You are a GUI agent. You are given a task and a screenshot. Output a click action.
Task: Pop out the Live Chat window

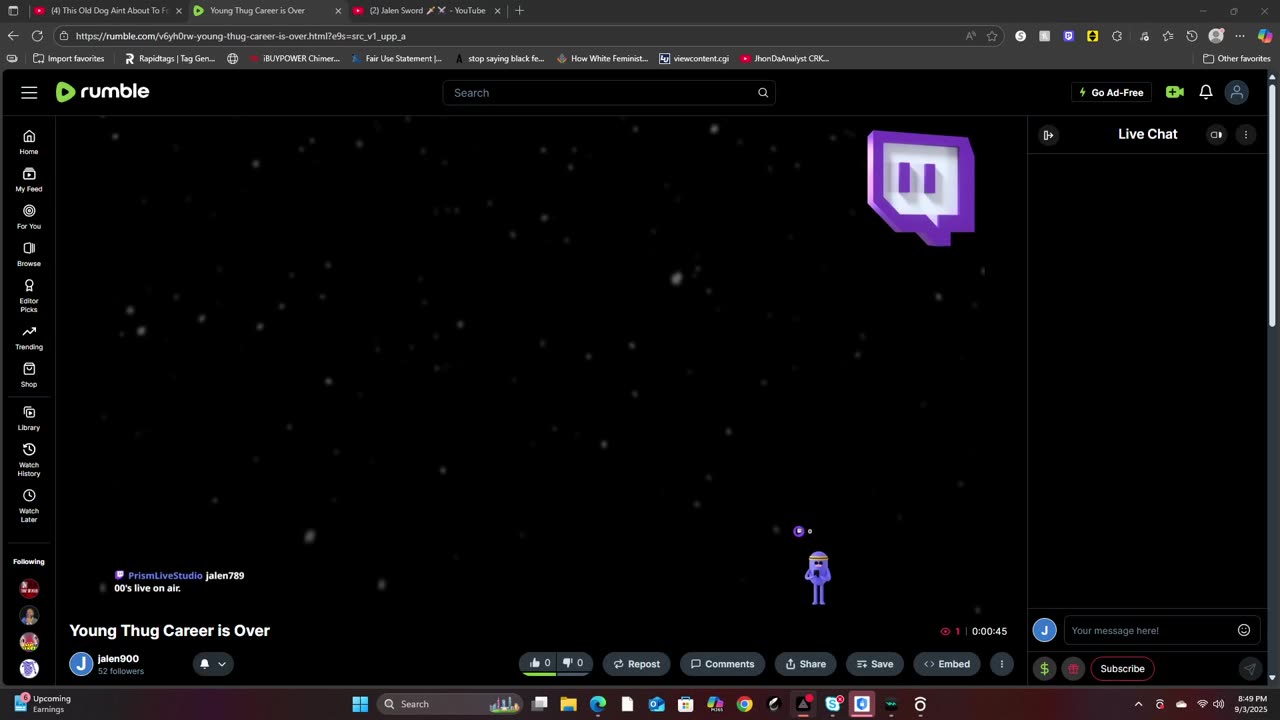point(1216,134)
